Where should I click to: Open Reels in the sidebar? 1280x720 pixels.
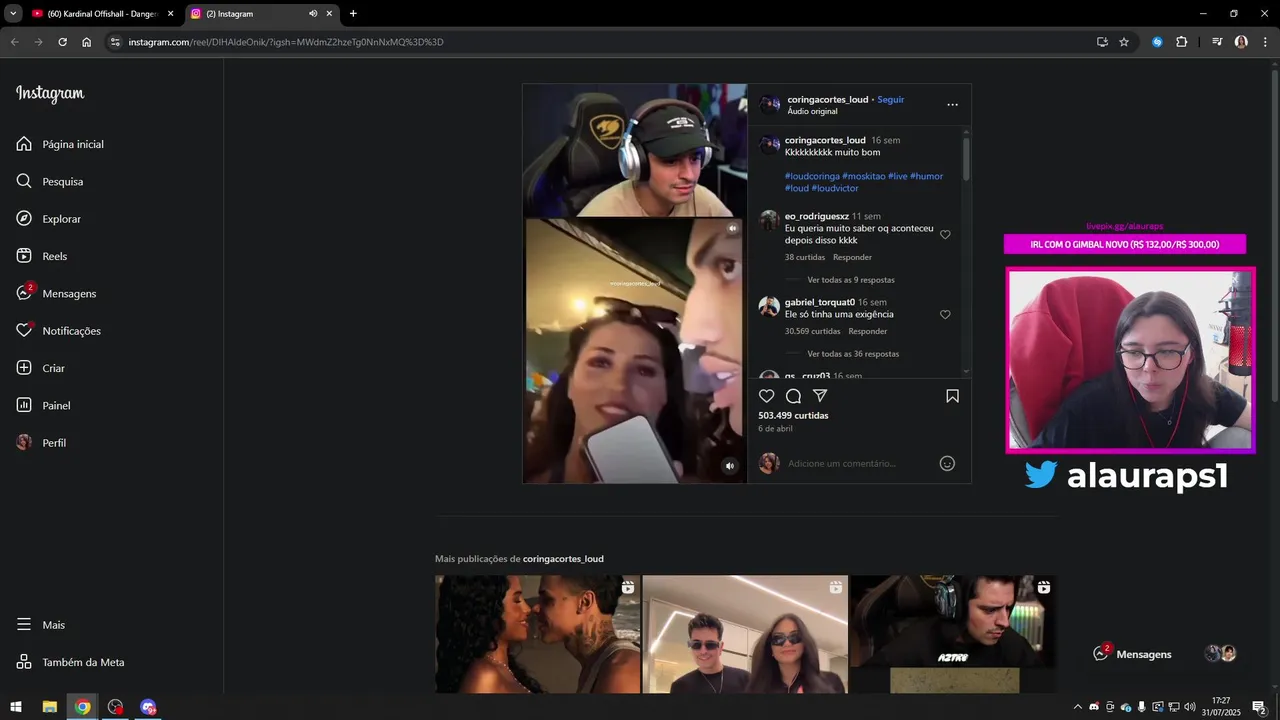point(42,256)
